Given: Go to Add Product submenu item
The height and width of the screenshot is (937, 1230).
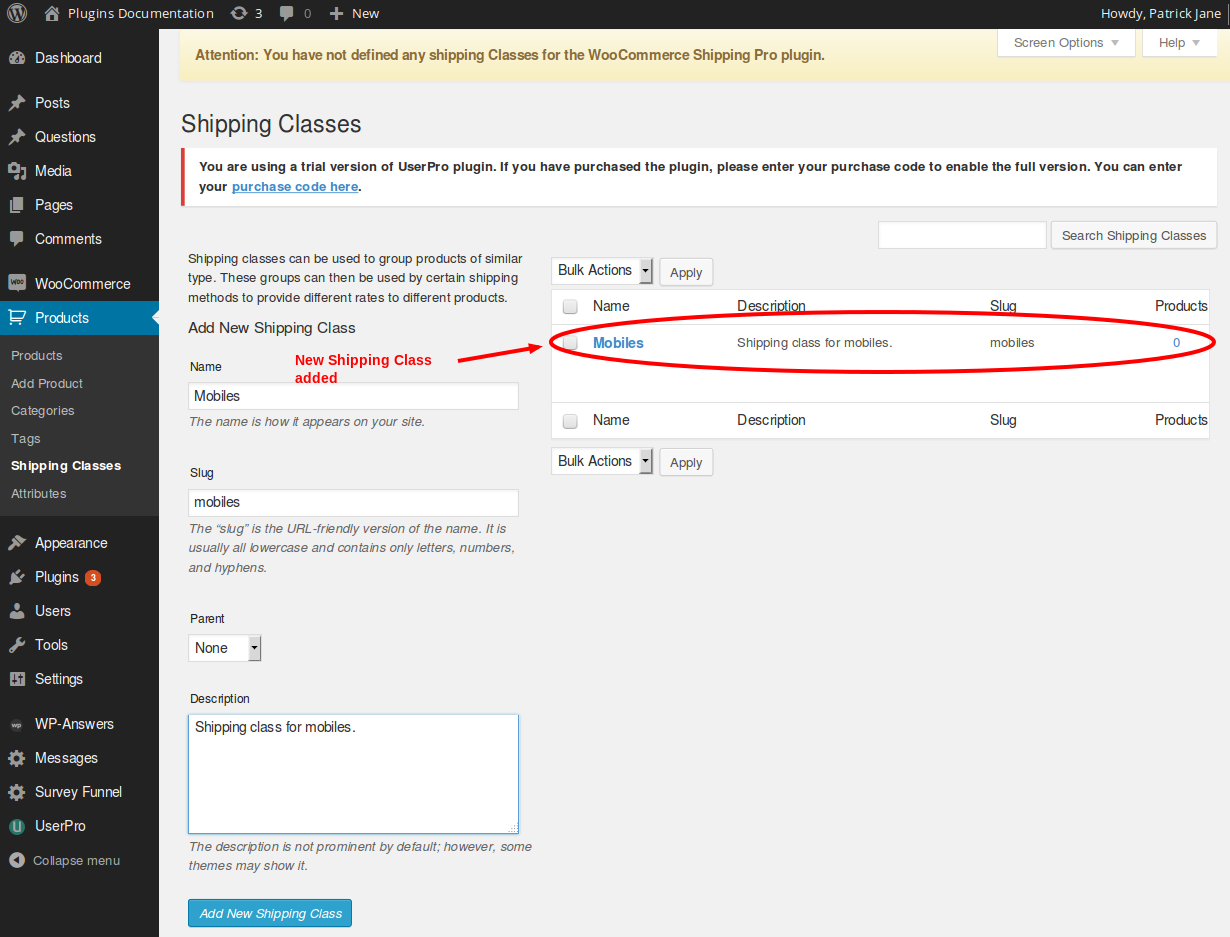Looking at the screenshot, I should point(47,384).
